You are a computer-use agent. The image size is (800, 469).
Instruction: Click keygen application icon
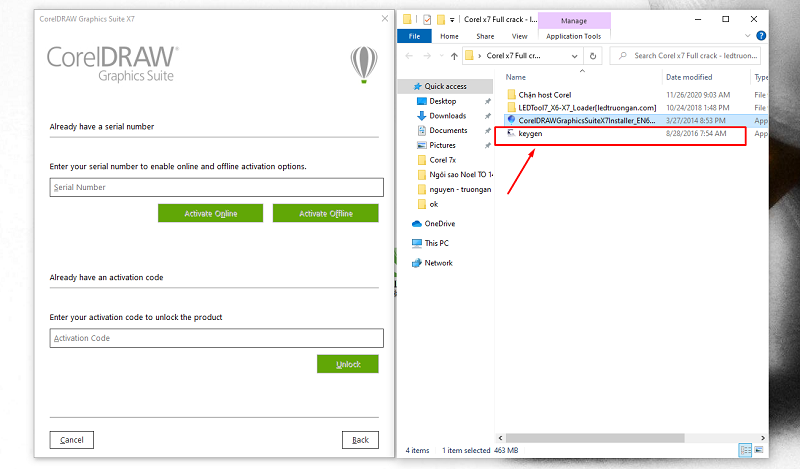[511, 134]
